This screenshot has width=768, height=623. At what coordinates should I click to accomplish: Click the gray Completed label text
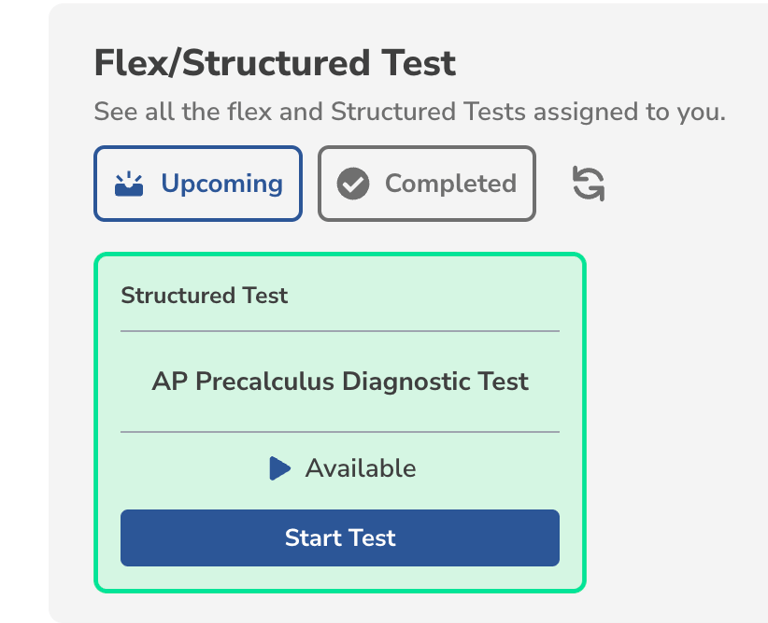pyautogui.click(x=451, y=184)
